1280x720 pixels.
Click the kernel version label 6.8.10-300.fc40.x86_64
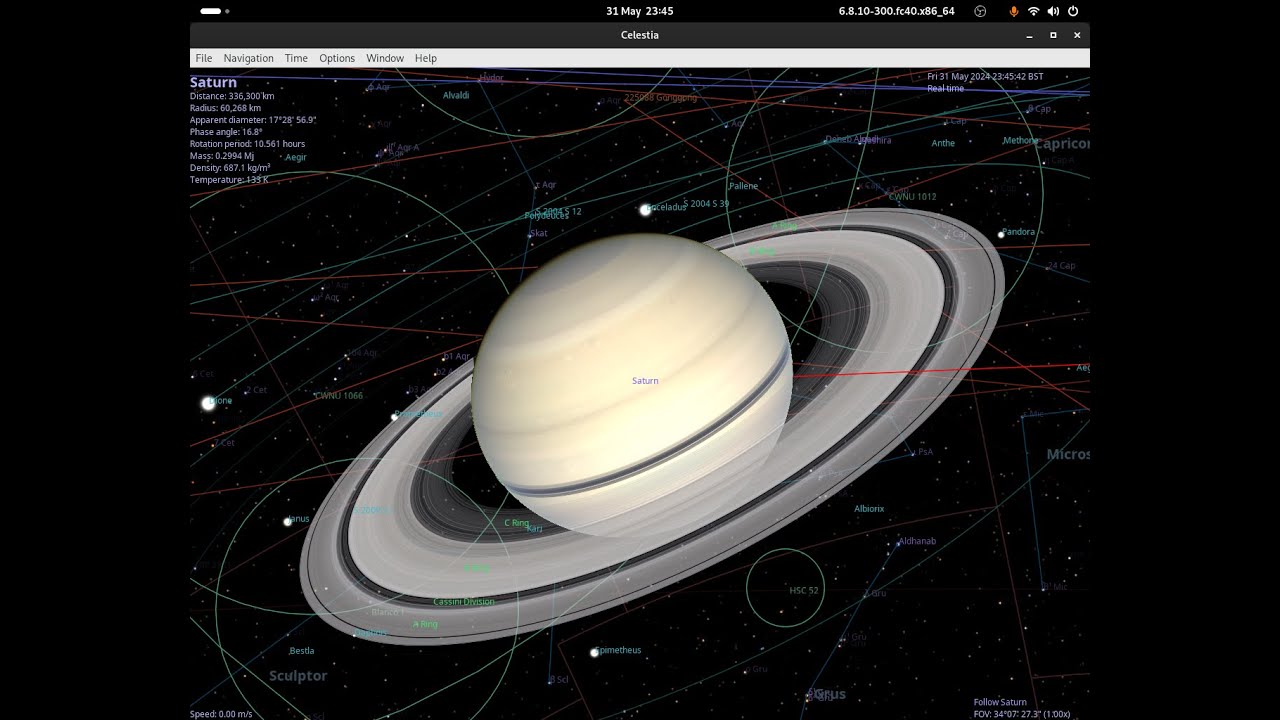tap(896, 11)
